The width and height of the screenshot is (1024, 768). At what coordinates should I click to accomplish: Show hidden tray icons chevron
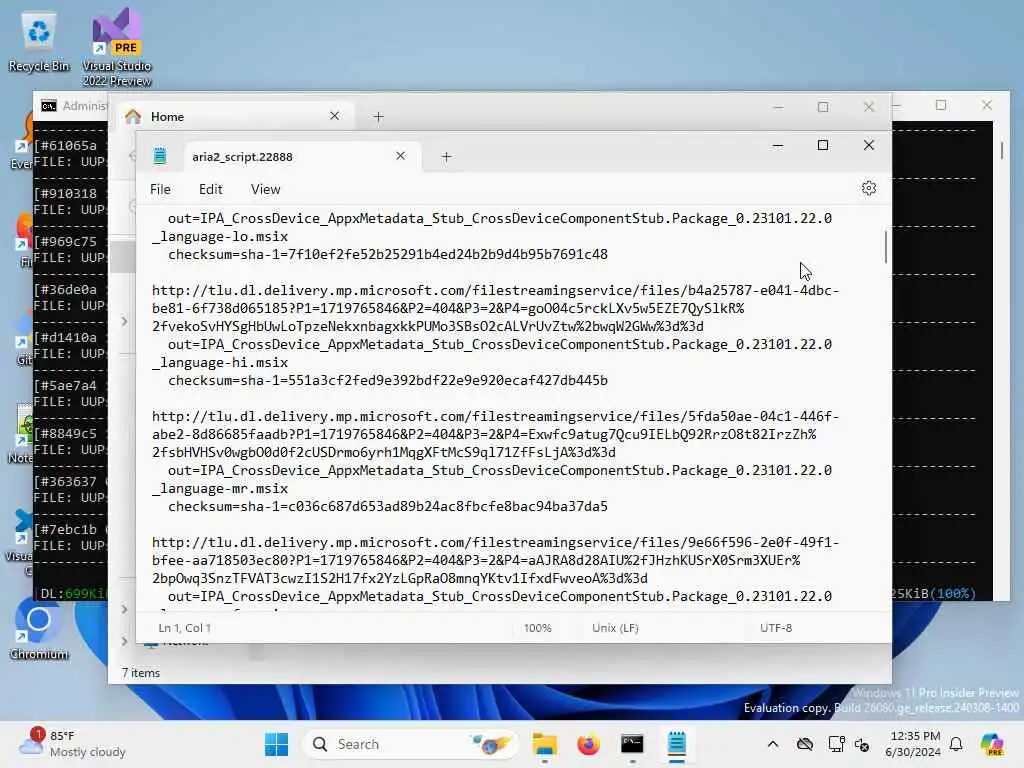click(x=773, y=744)
